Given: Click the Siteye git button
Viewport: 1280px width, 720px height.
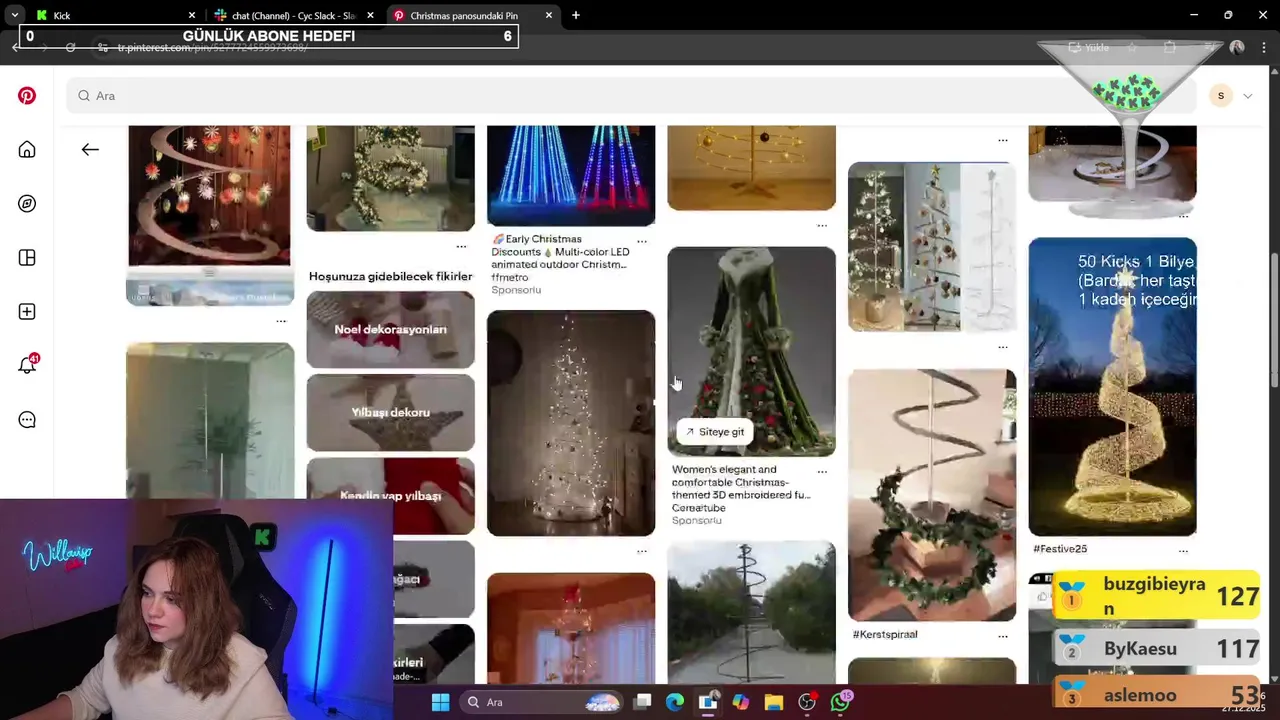Looking at the screenshot, I should click(x=714, y=432).
